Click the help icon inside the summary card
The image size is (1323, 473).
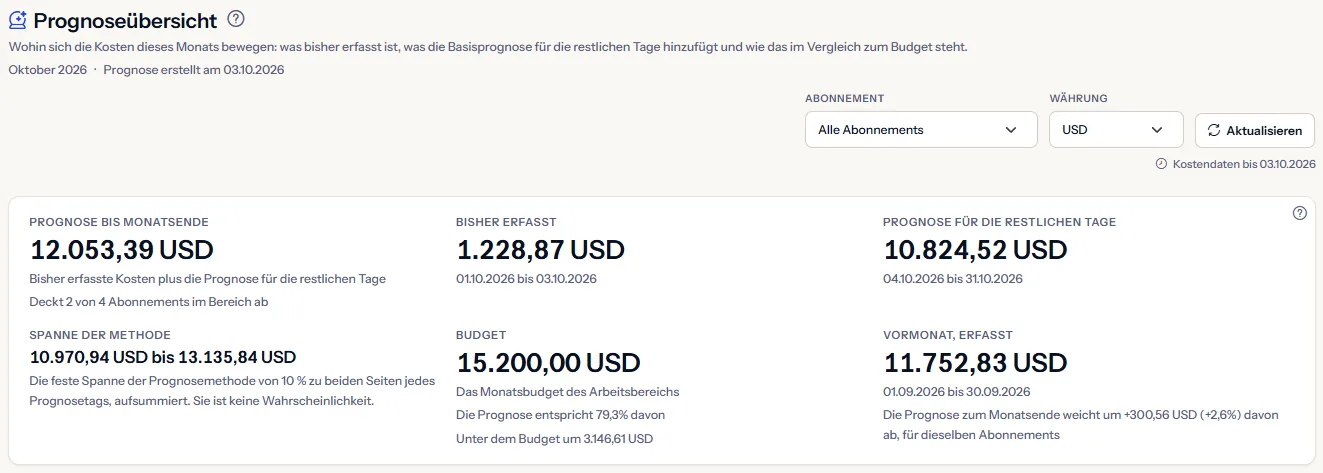click(x=1300, y=213)
